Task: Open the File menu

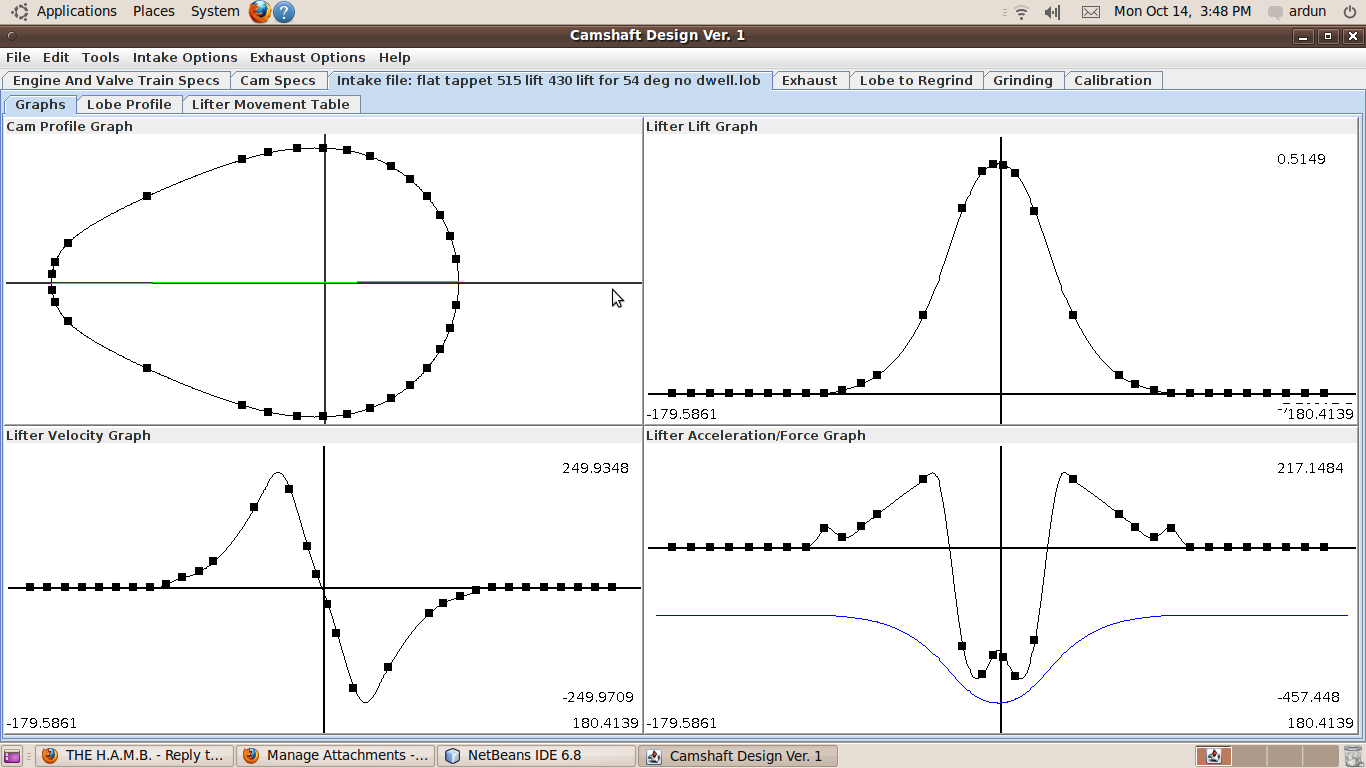Action: 18,58
